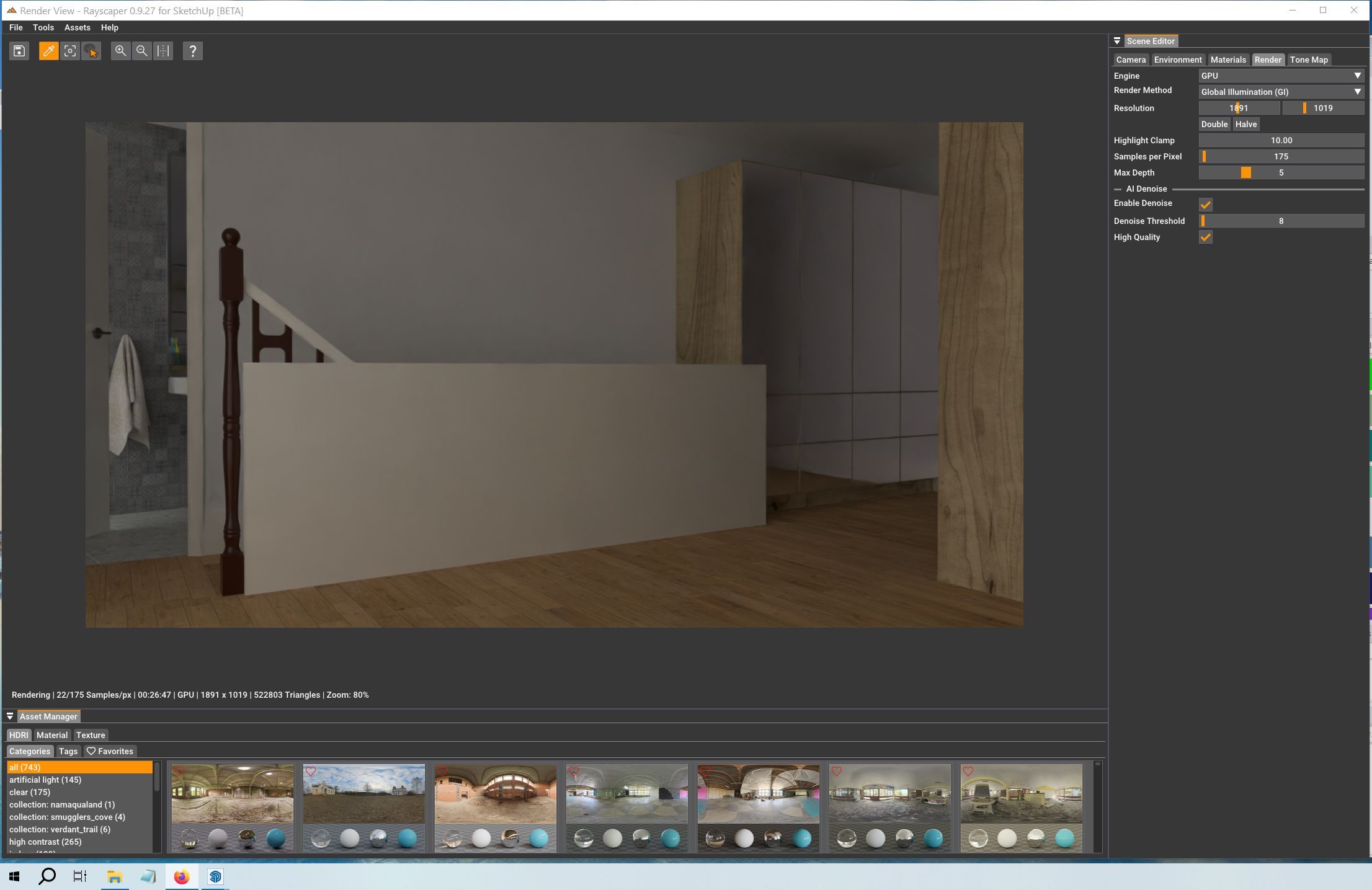This screenshot has height=890, width=1372.
Task: Click the zoom out magnifier icon
Action: click(142, 51)
